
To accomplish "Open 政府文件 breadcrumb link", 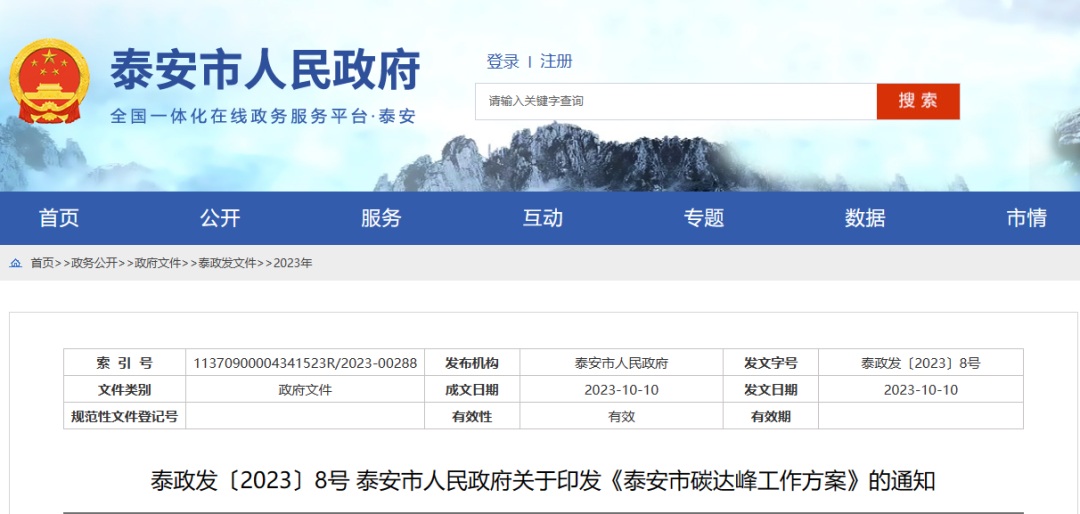I will click(158, 263).
